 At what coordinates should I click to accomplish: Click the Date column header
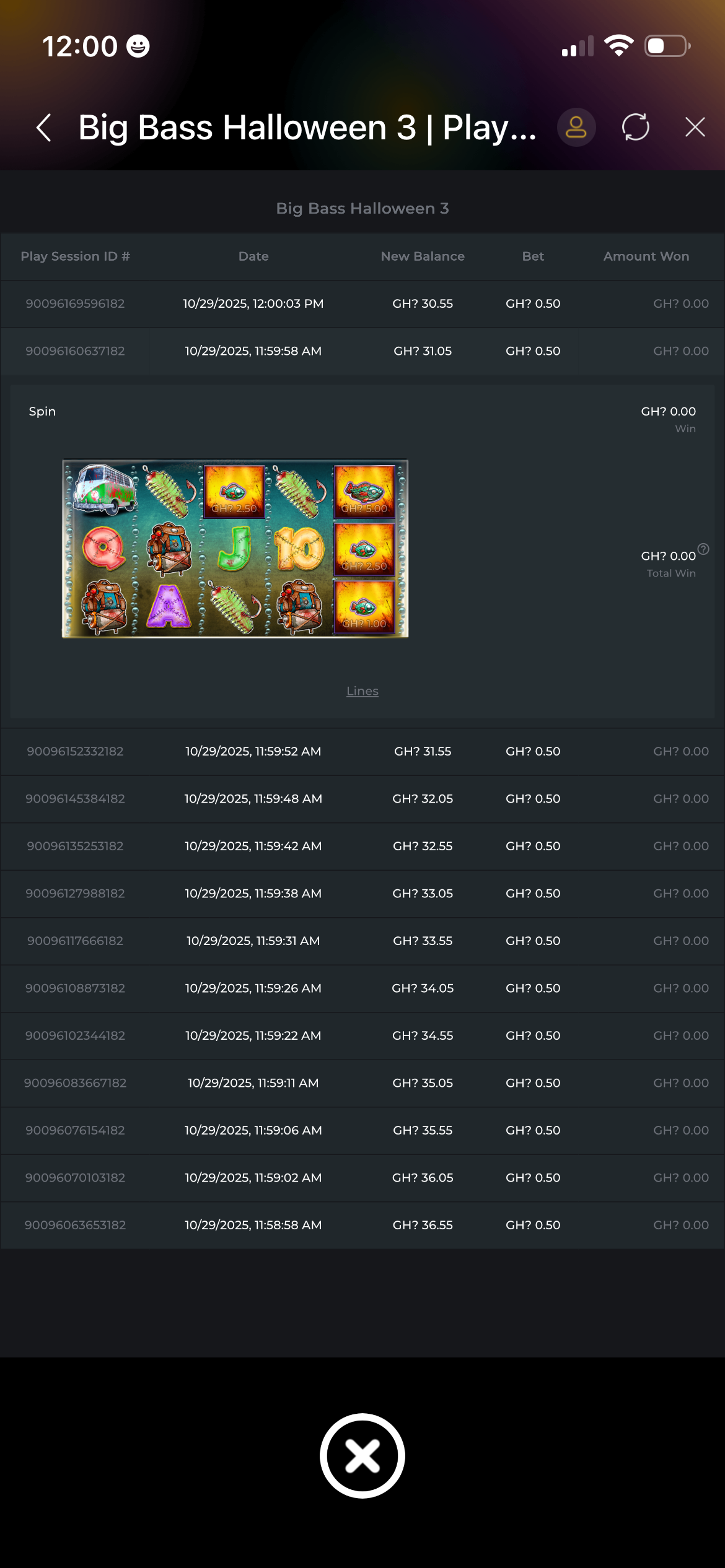[253, 256]
